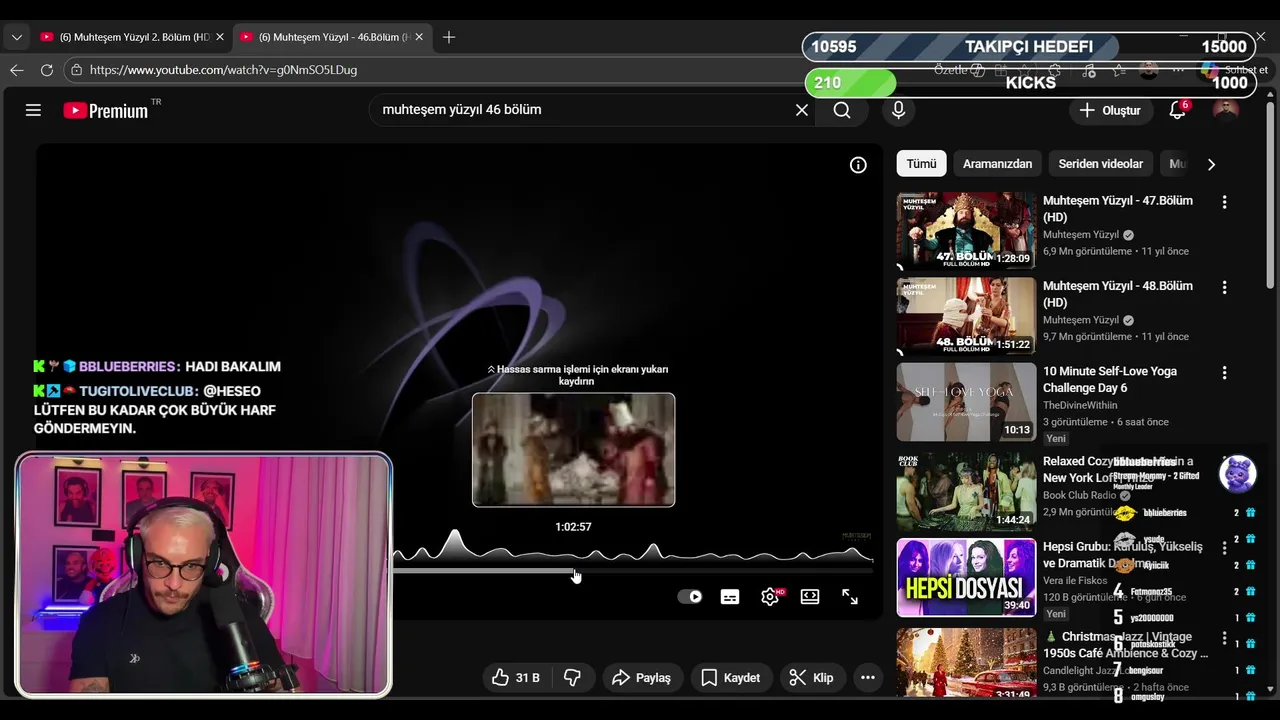This screenshot has width=1280, height=720.
Task: Start voice search with the microphone
Action: pyautogui.click(x=898, y=110)
